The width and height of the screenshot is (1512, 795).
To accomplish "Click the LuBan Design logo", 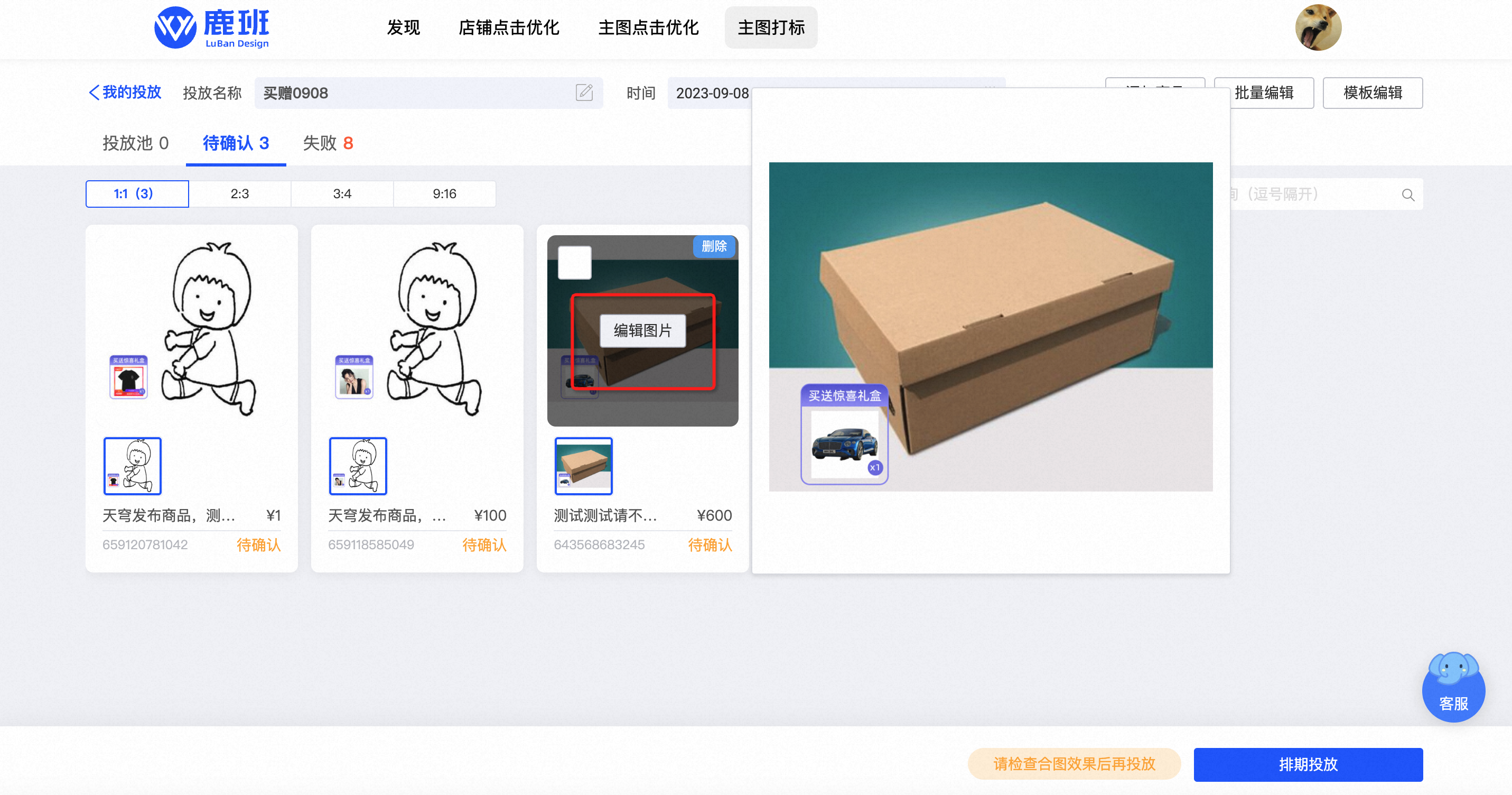I will coord(212,27).
